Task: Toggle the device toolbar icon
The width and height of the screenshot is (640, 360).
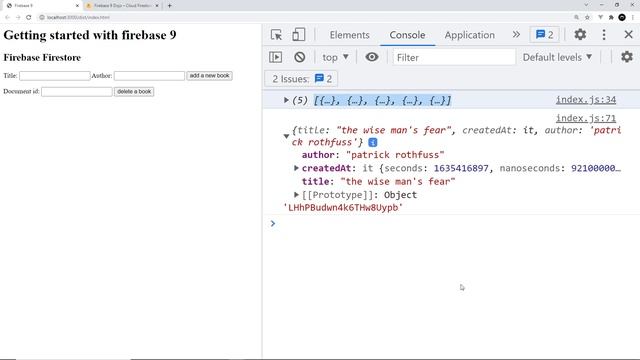Action: click(x=298, y=35)
